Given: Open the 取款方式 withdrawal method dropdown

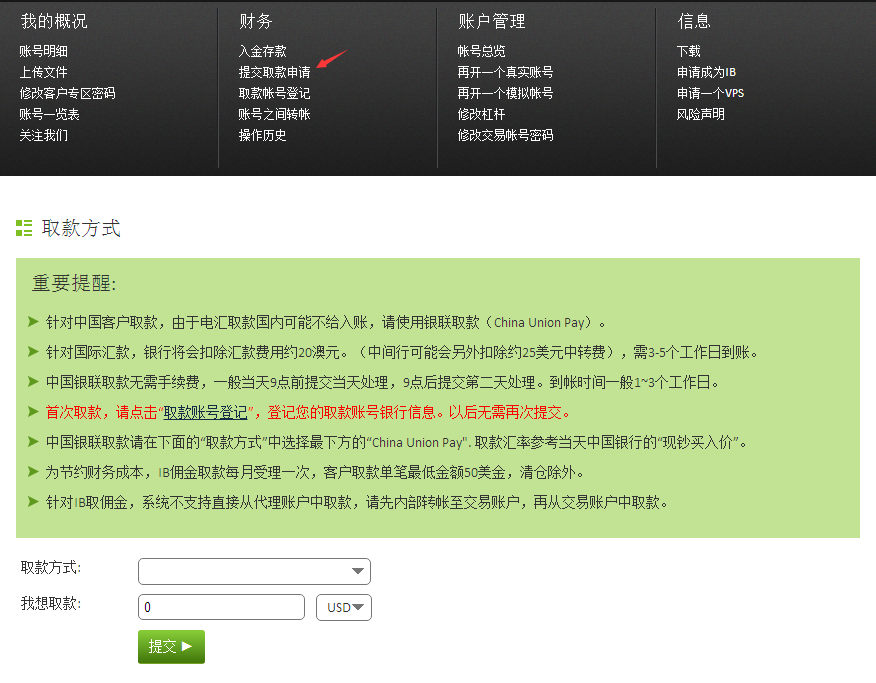Looking at the screenshot, I should [x=254, y=571].
